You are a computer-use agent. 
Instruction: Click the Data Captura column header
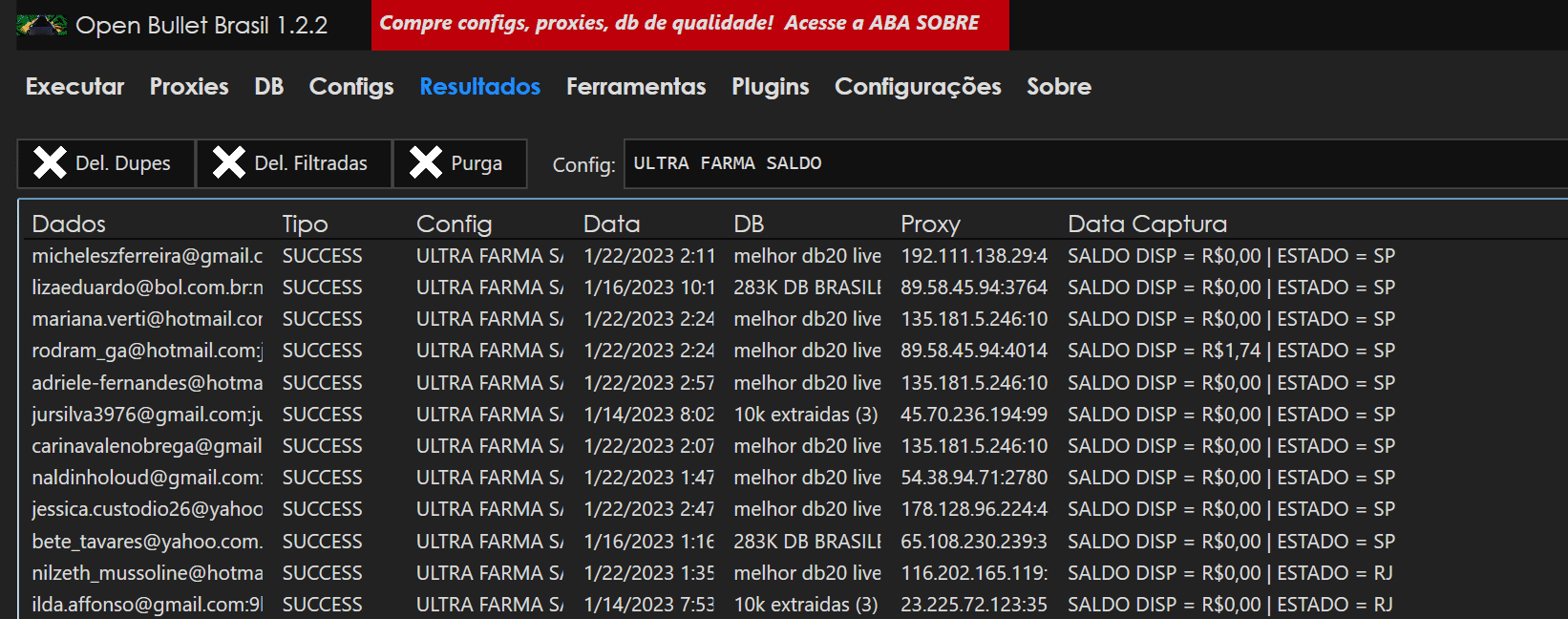(x=1147, y=224)
